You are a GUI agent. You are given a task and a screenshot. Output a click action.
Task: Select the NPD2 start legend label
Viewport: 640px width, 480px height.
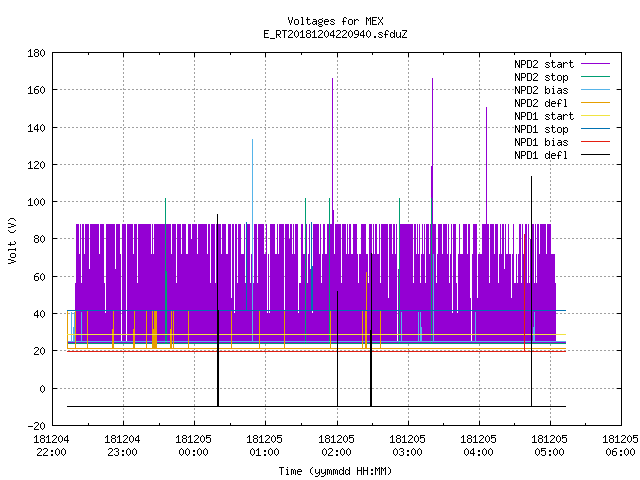544,64
